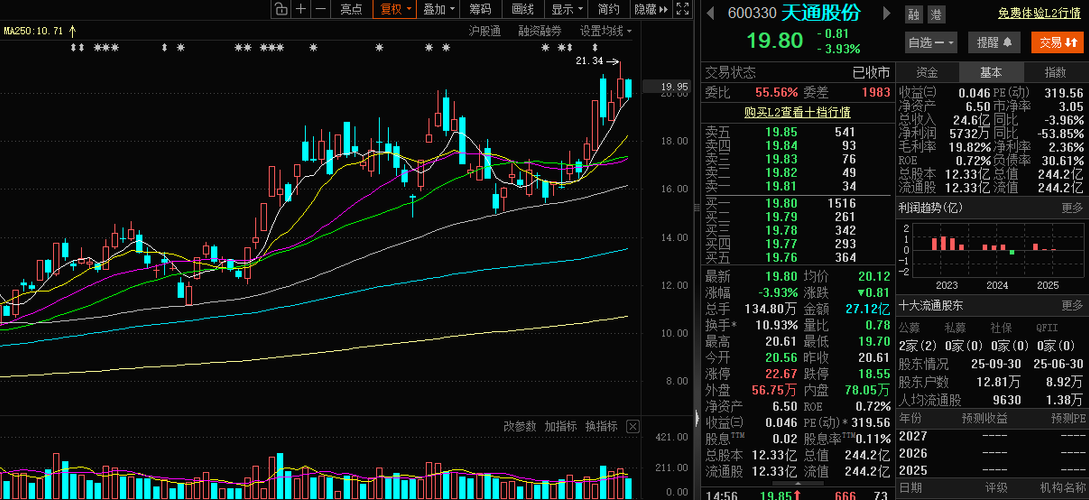Click the 跌停 value 18.55
Screen dimensions: 1089x500
pos(874,374)
